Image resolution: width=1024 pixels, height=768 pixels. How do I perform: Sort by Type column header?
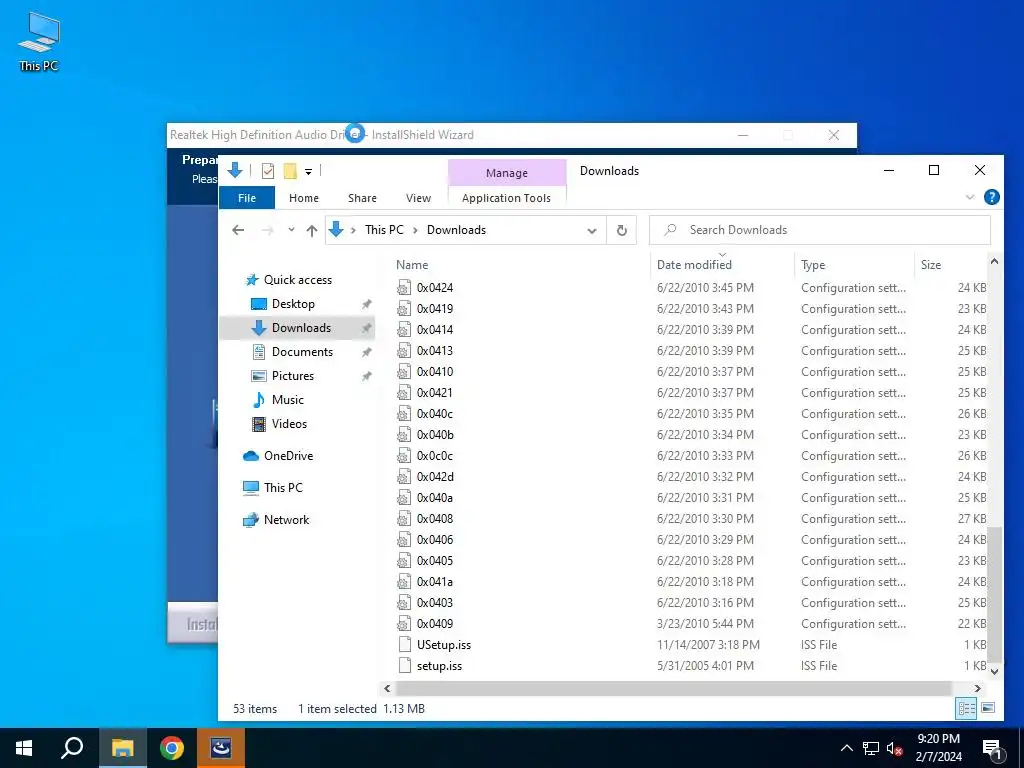[813, 265]
